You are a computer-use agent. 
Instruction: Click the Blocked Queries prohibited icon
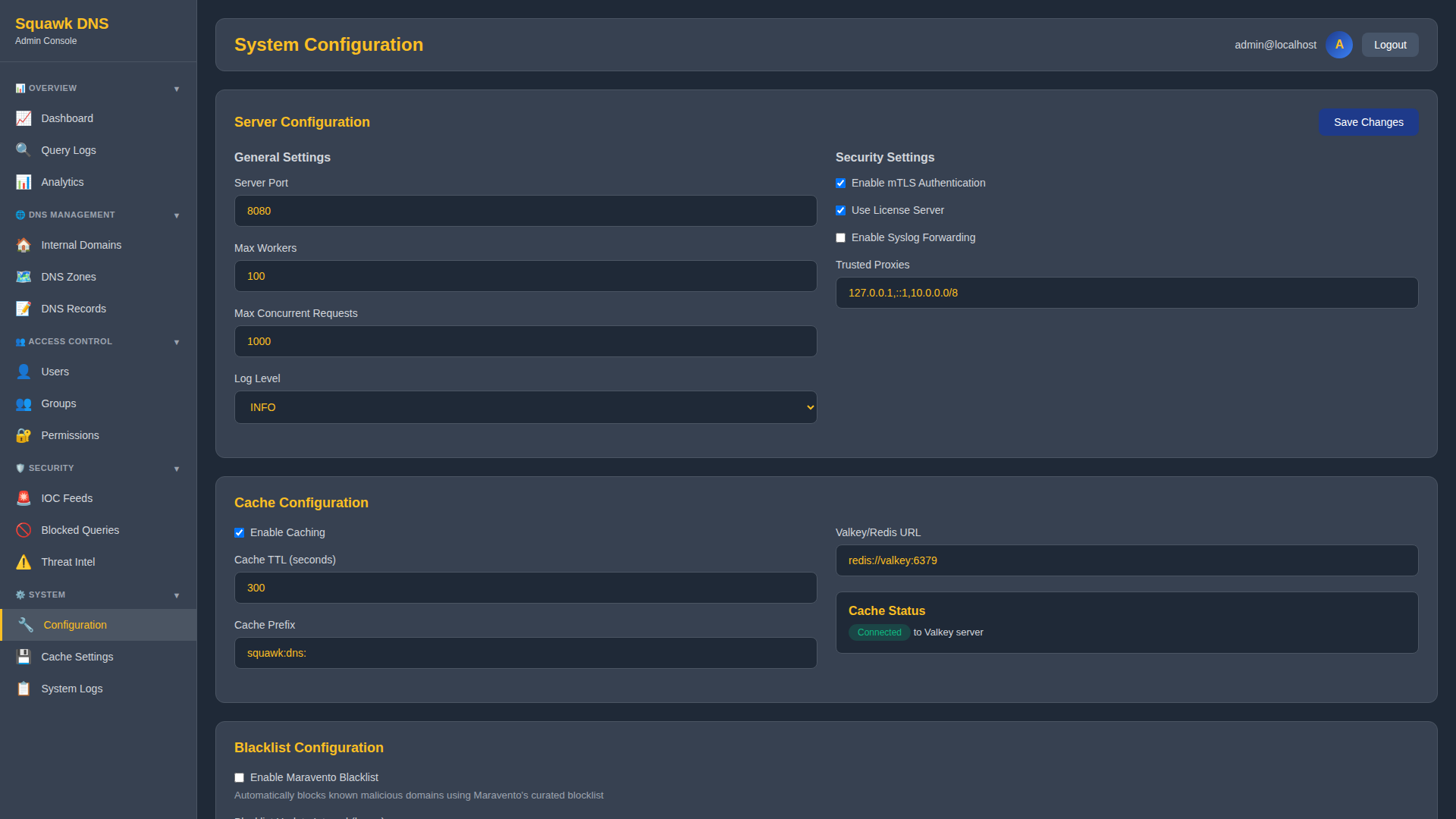[x=24, y=530]
